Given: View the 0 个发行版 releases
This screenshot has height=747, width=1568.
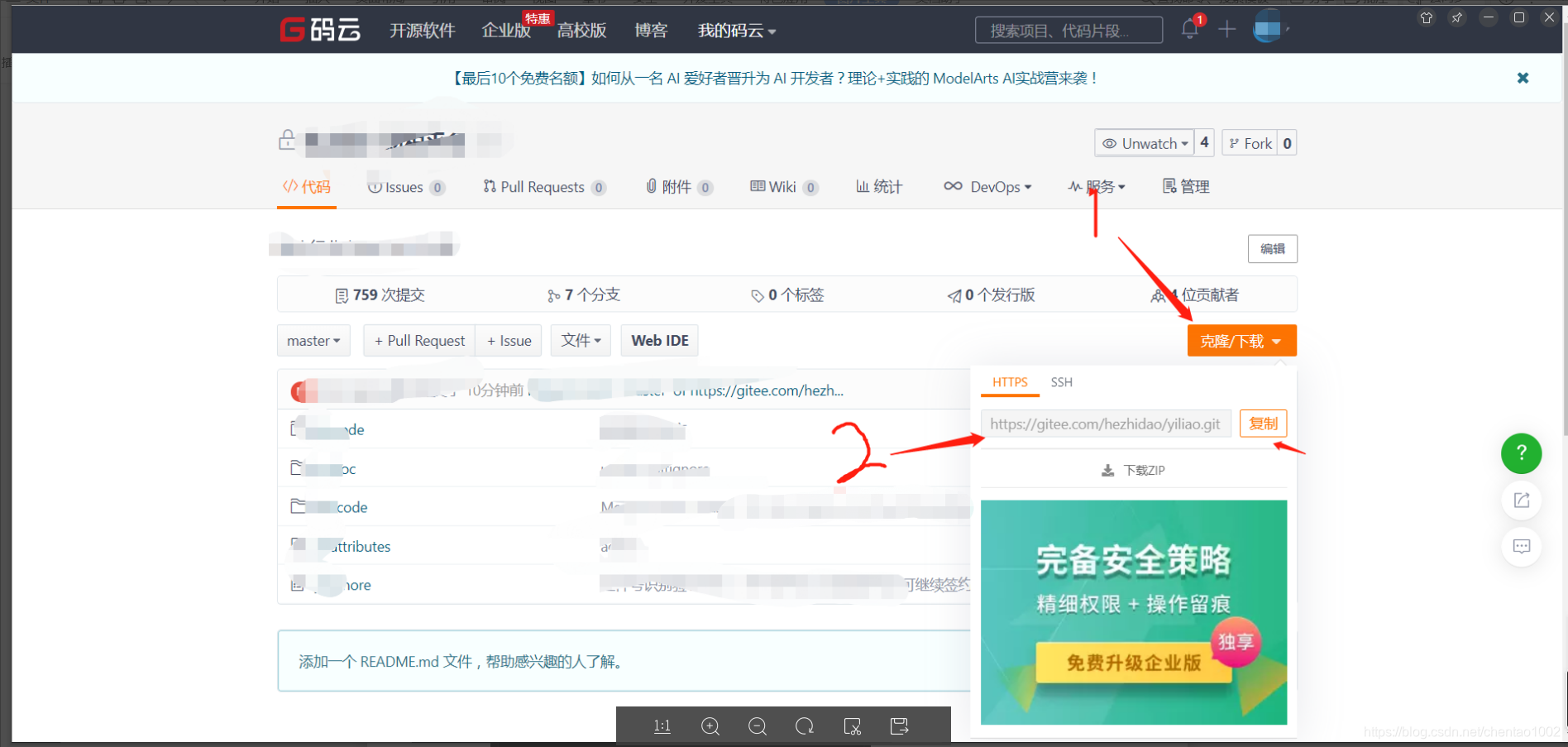Looking at the screenshot, I should pos(991,295).
